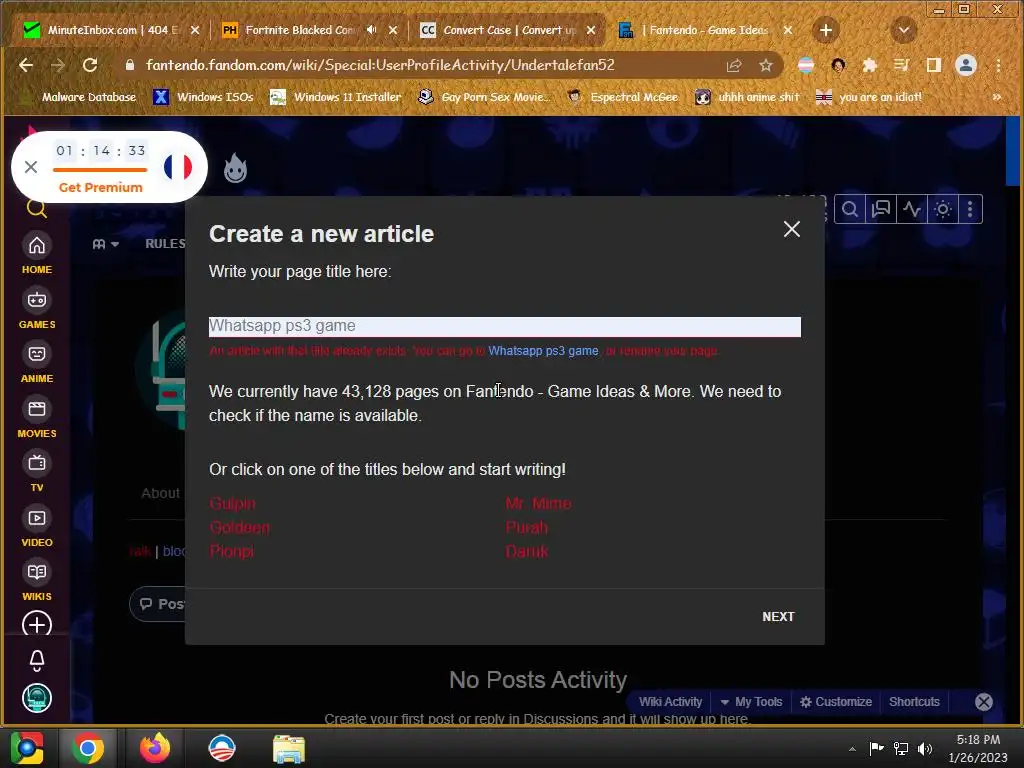The image size is (1024, 768).
Task: Choose the Pionpi suggested title
Action: pos(231,551)
